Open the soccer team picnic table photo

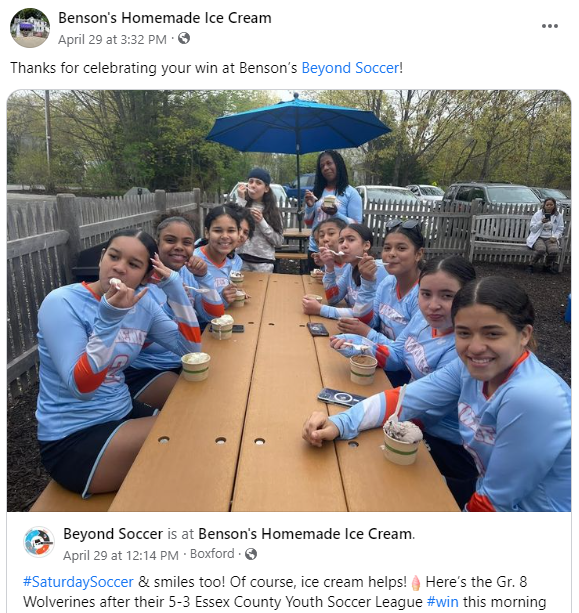289,301
